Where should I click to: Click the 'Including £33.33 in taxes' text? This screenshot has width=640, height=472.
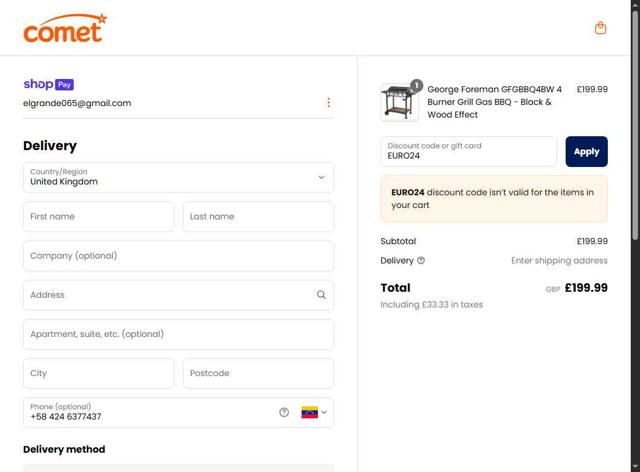click(431, 305)
